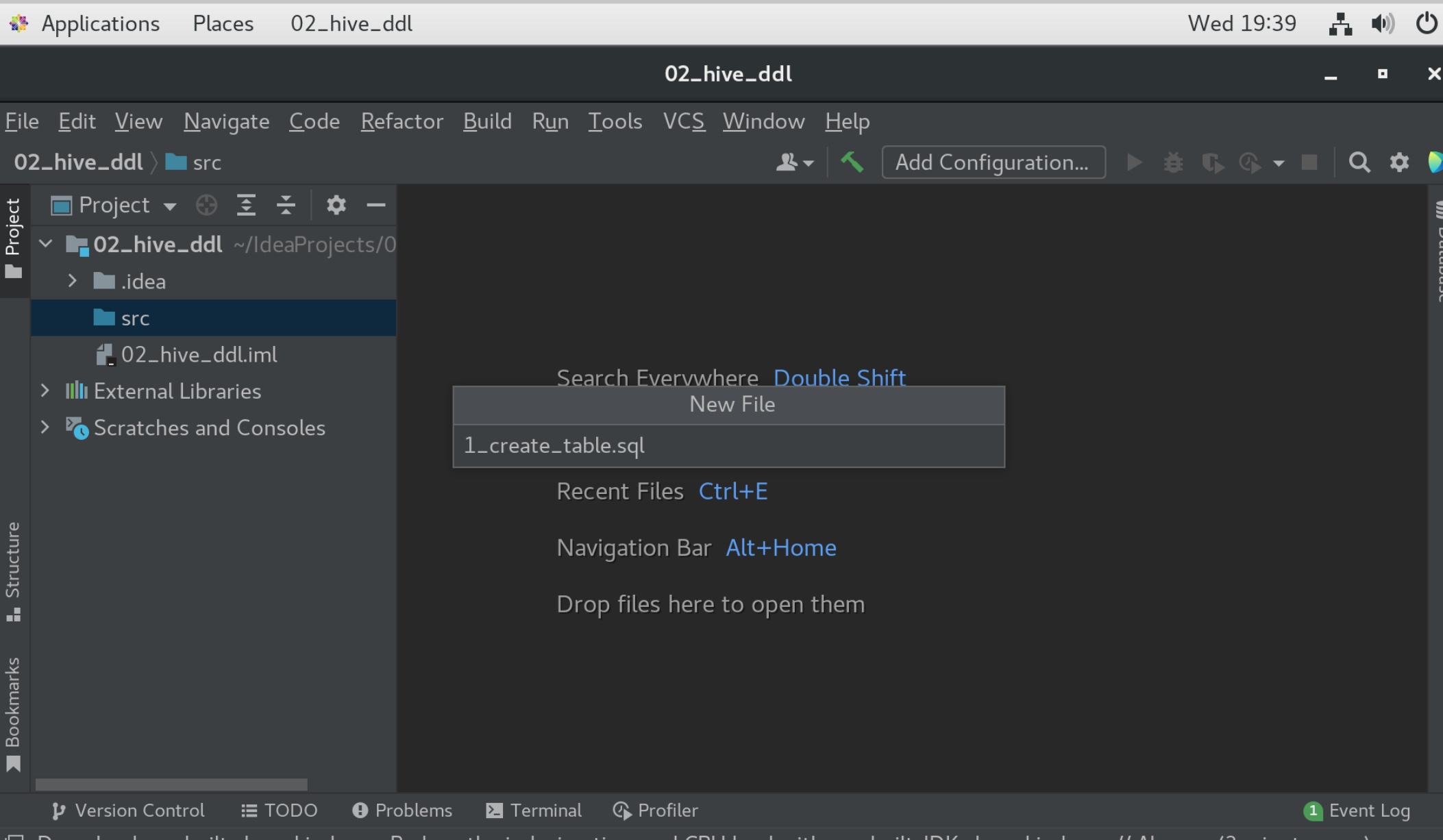
Task: Click the 02_hive_ddl taskbar window entry
Action: pos(351,23)
